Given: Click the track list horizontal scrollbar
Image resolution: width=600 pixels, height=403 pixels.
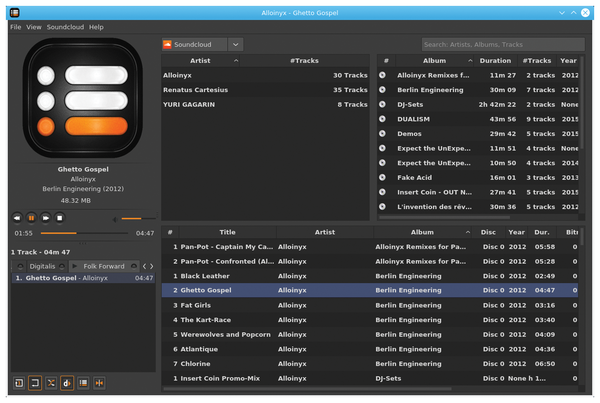Looking at the screenshot, I should [x=308, y=389].
